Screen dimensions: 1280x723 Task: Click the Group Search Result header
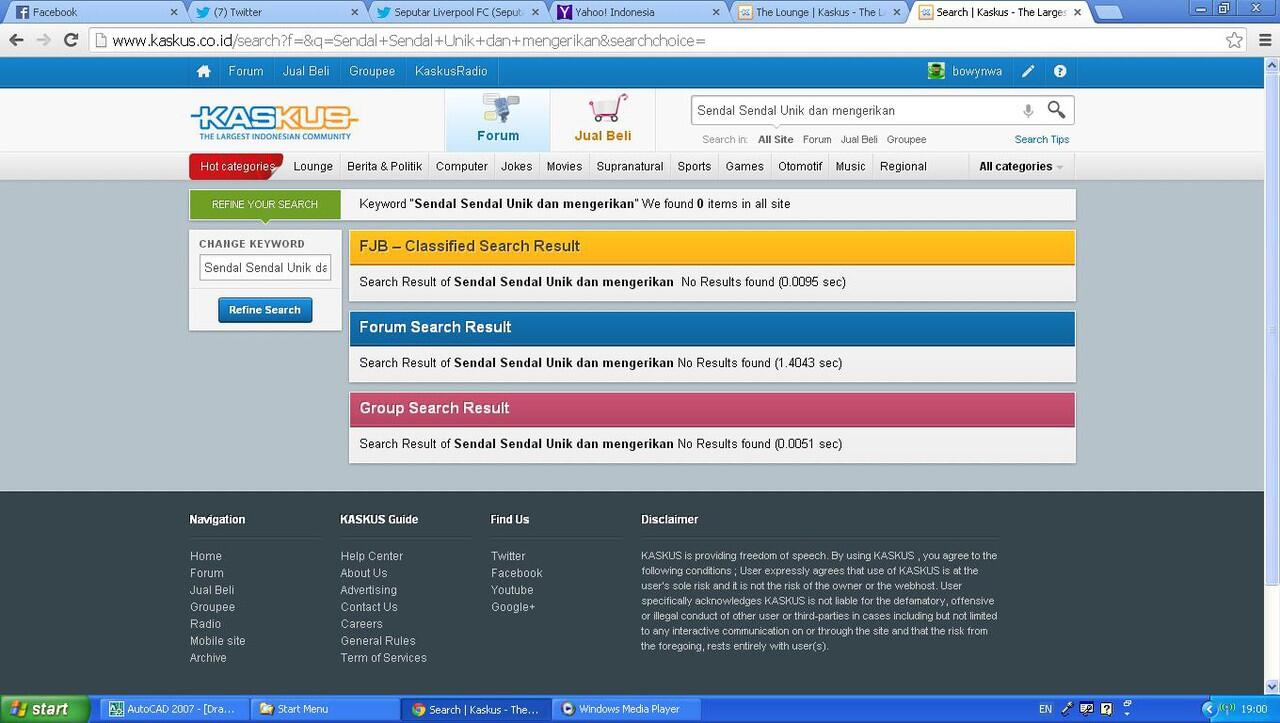coord(712,409)
